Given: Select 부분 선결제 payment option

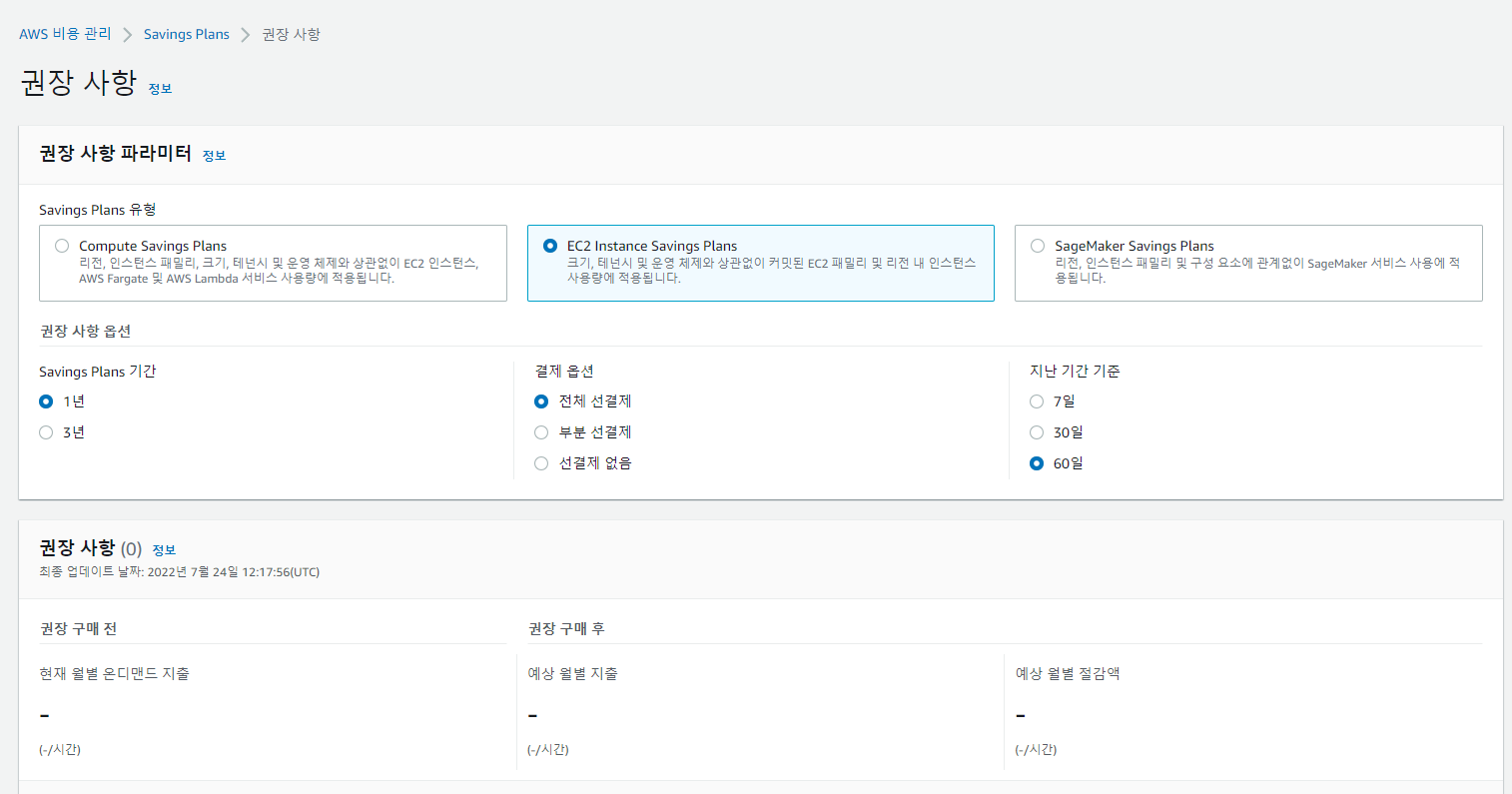Looking at the screenshot, I should tap(541, 432).
